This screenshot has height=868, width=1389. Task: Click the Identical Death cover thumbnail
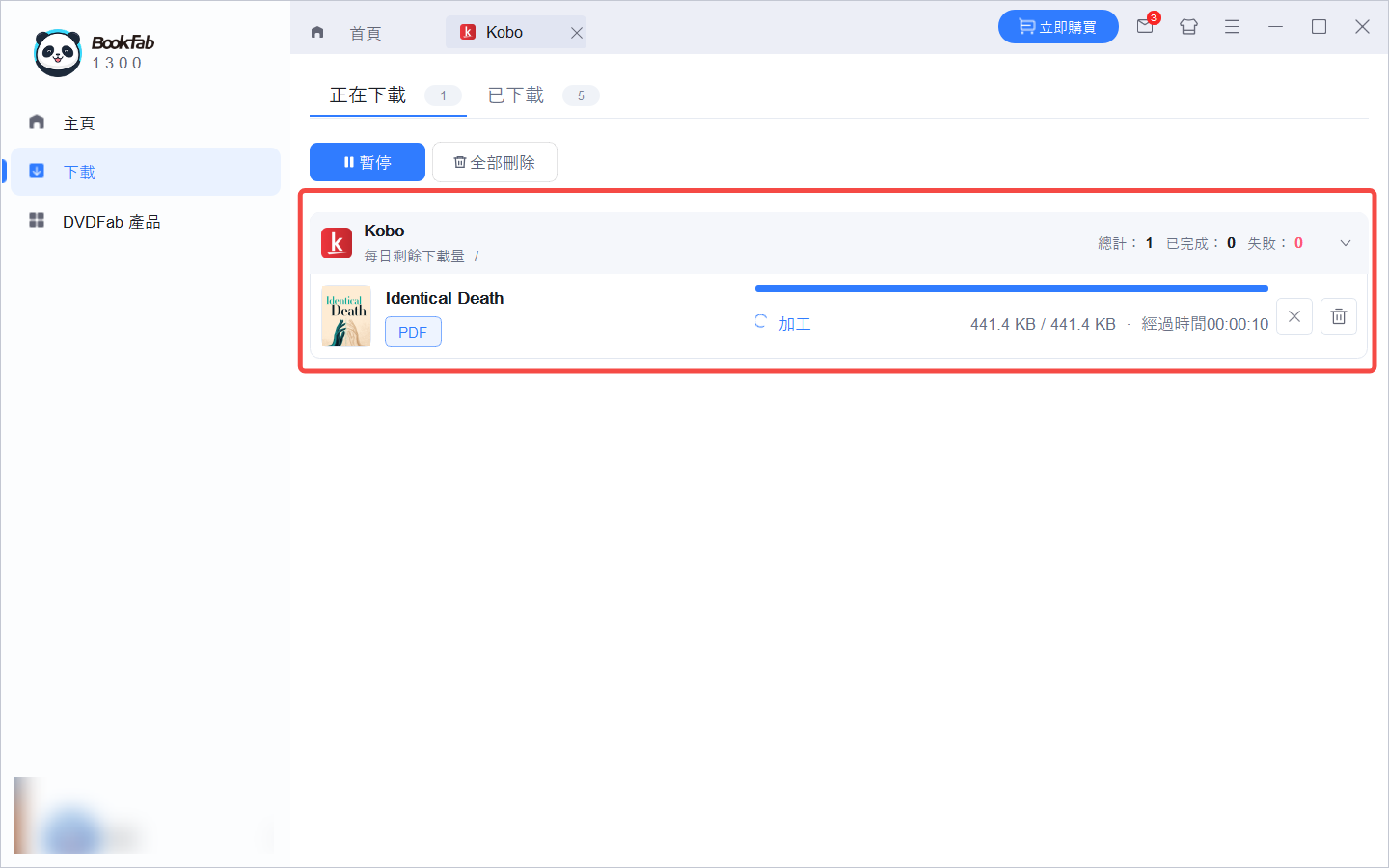point(346,316)
